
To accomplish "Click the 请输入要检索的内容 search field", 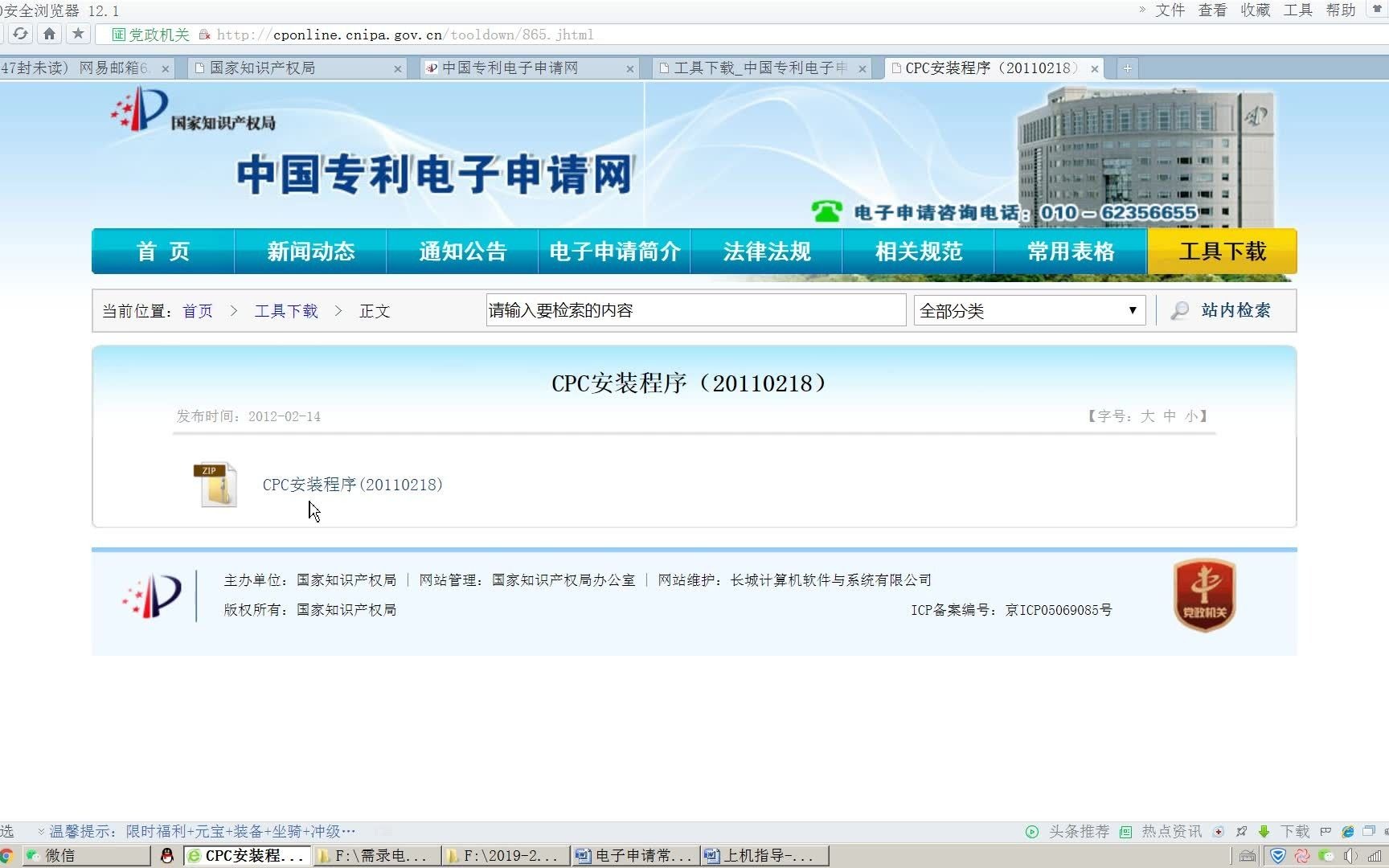I will click(696, 310).
